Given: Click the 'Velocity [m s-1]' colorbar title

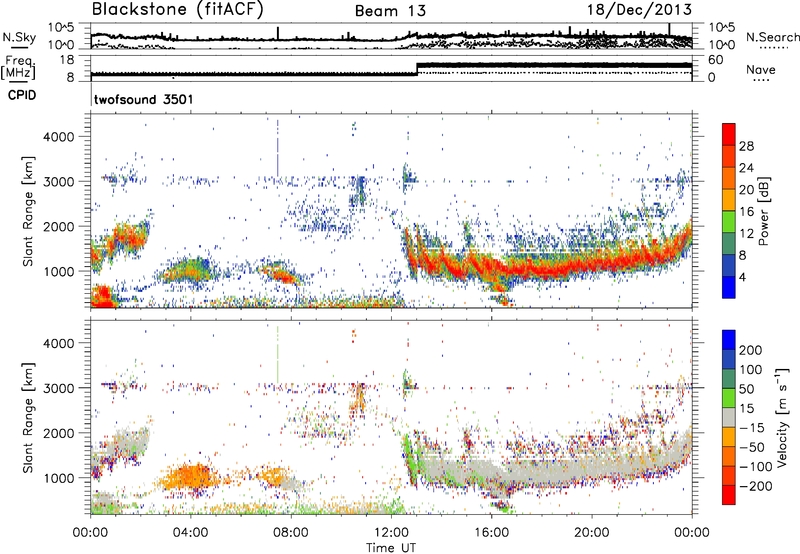Looking at the screenshot, I should [x=783, y=417].
